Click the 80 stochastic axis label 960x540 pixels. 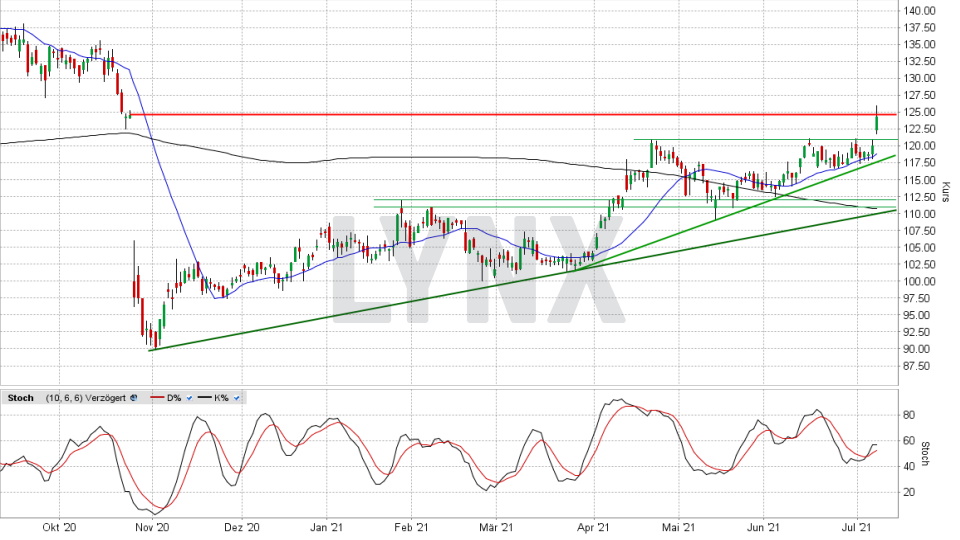(909, 415)
